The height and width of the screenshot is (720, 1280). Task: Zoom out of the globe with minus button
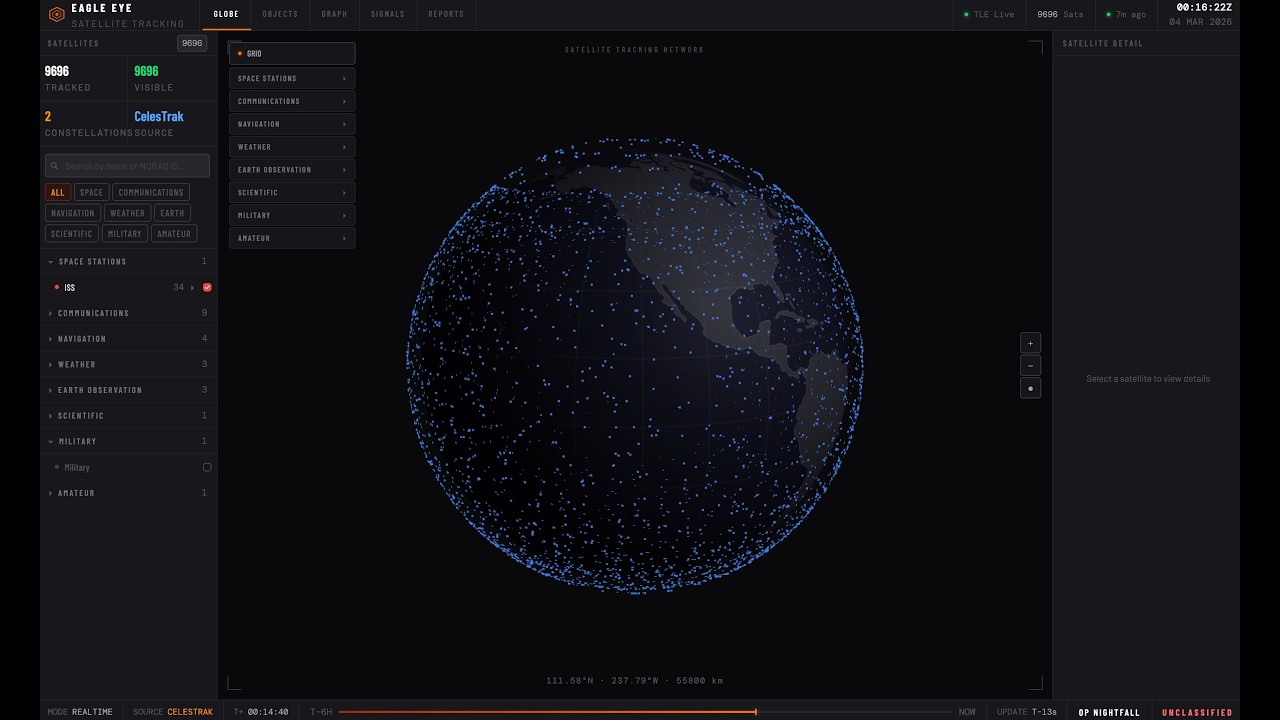tap(1030, 365)
